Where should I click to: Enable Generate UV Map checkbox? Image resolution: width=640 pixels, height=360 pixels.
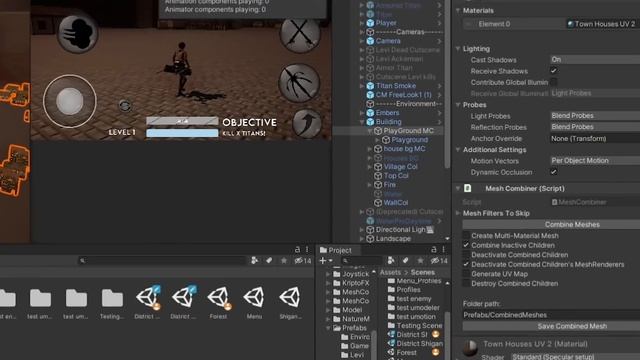(466, 274)
